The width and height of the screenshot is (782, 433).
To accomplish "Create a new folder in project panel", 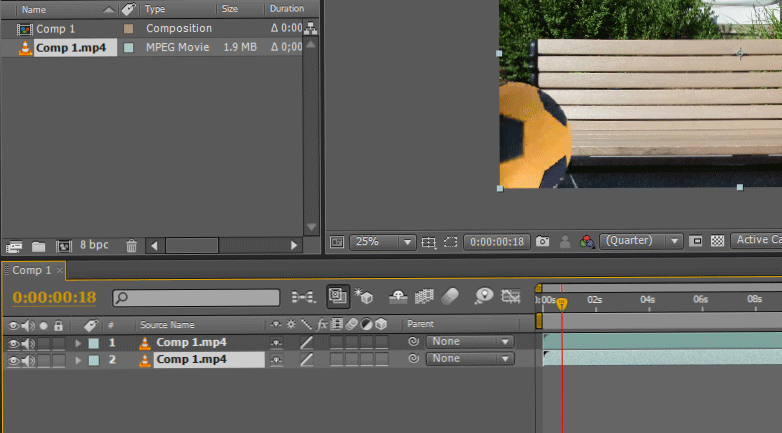I will (x=38, y=246).
